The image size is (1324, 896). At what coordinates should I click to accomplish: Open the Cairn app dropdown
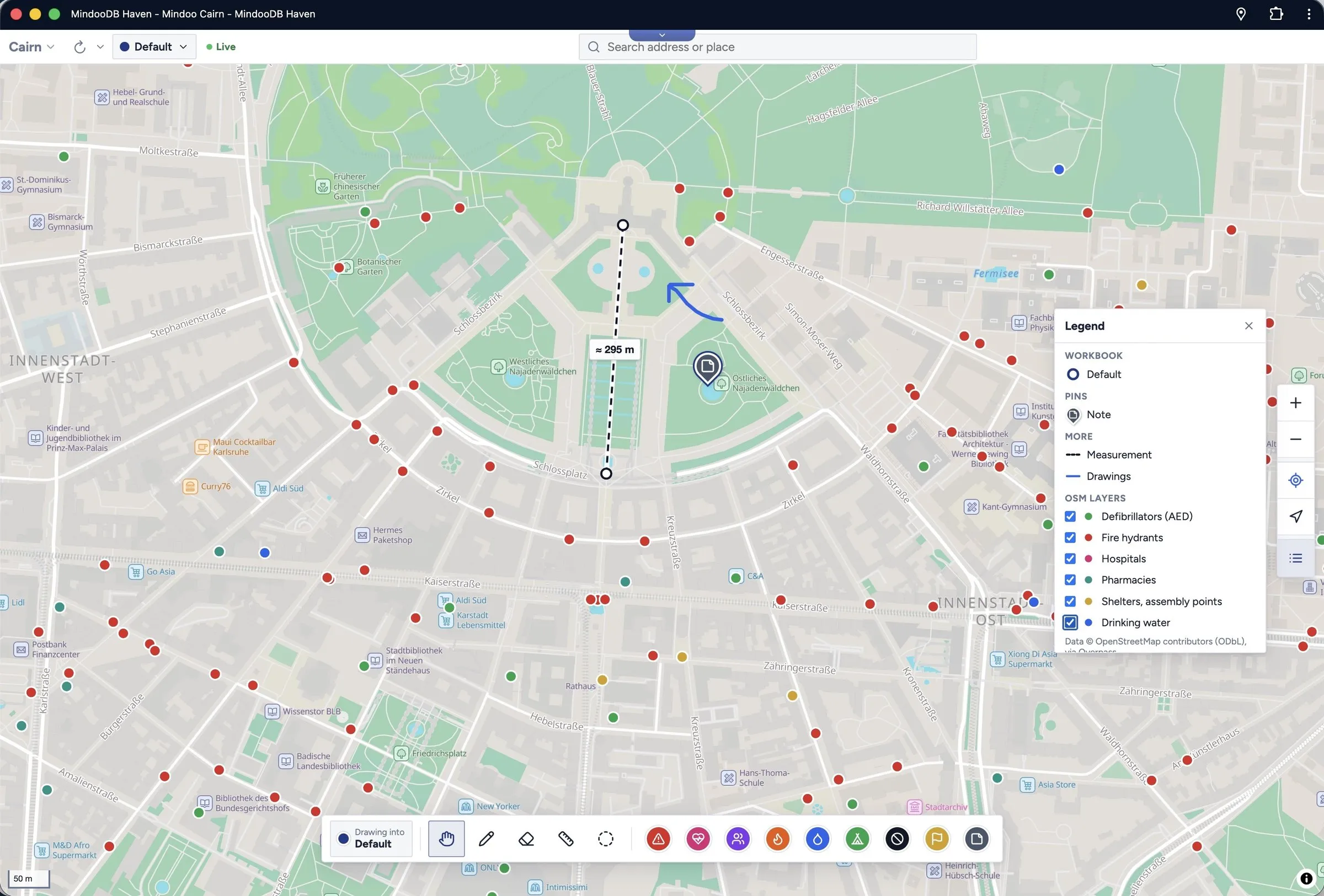[x=31, y=47]
